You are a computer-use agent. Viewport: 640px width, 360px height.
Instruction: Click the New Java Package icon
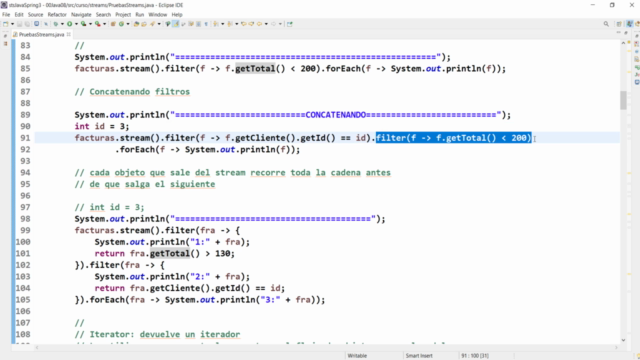(x=113, y=24)
